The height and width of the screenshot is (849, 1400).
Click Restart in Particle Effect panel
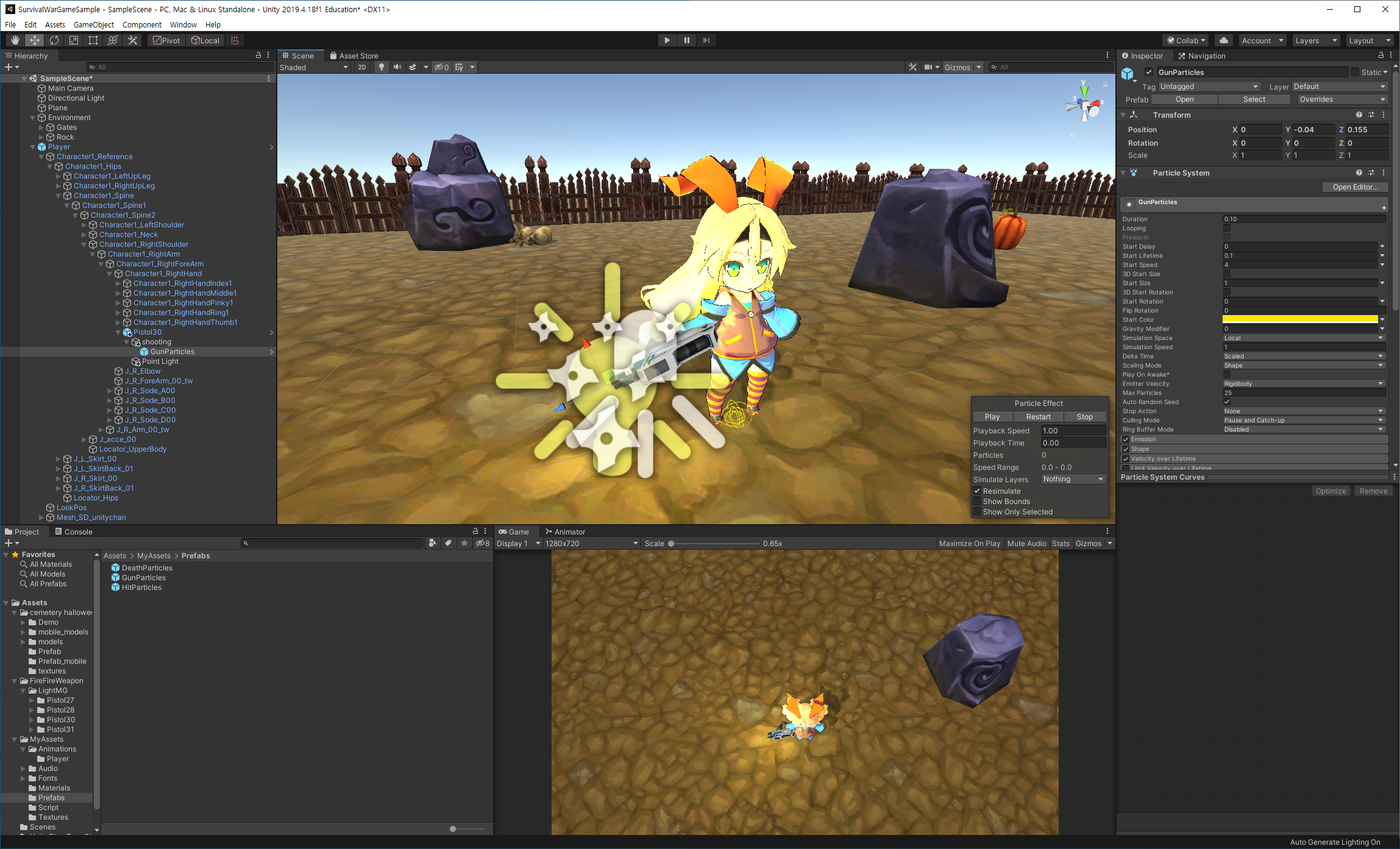(x=1038, y=417)
